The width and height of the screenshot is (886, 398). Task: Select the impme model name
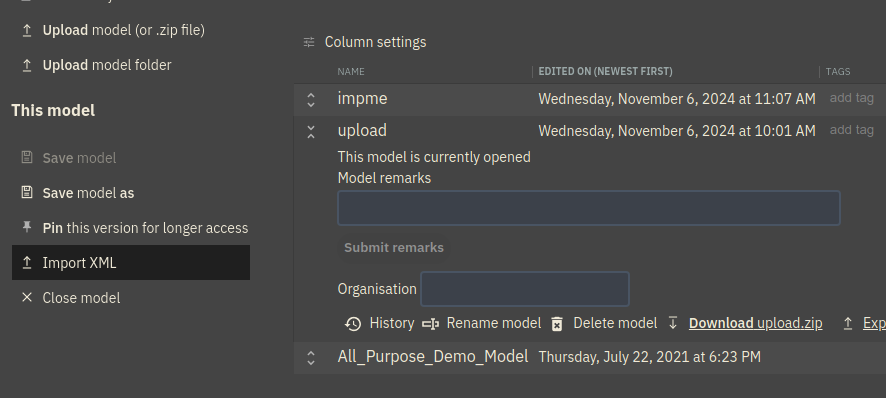pyautogui.click(x=362, y=98)
